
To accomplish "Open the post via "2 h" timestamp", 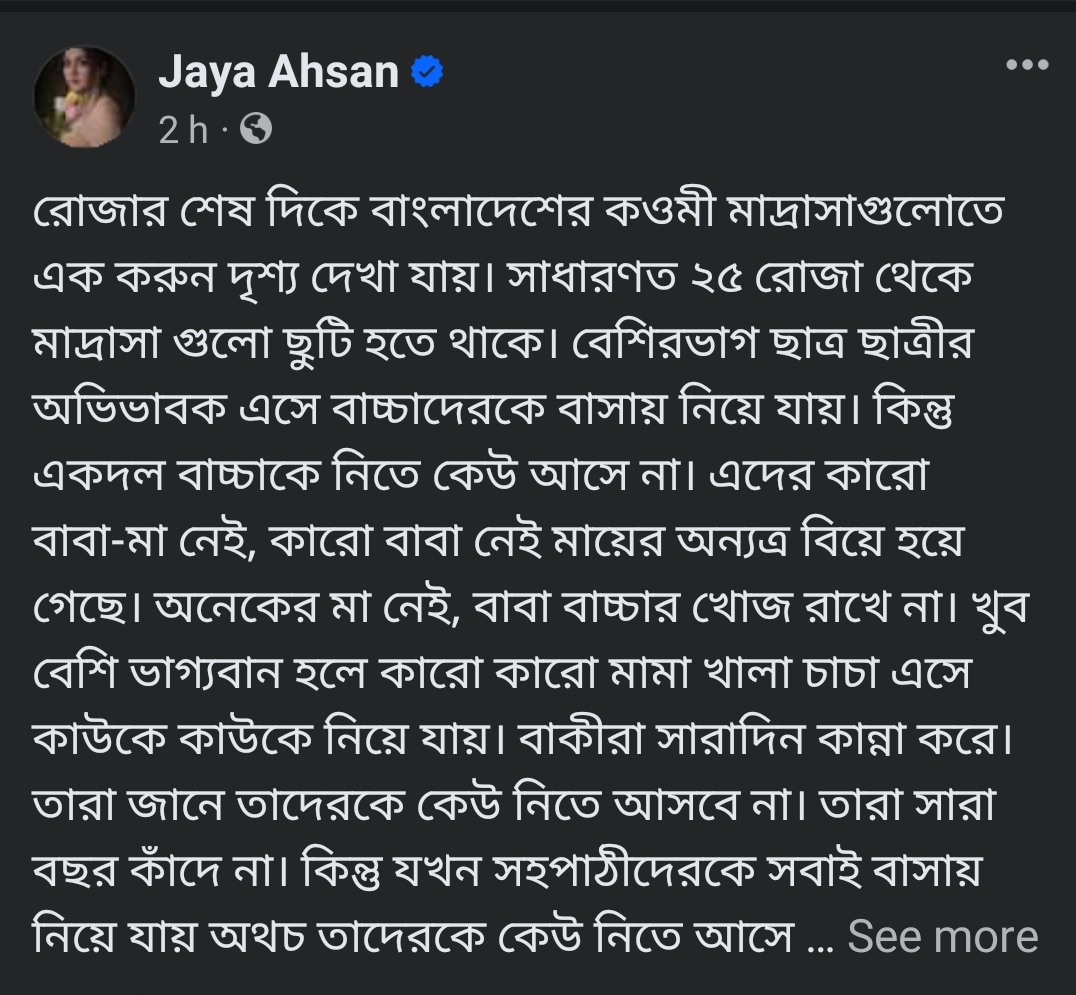I will click(183, 130).
